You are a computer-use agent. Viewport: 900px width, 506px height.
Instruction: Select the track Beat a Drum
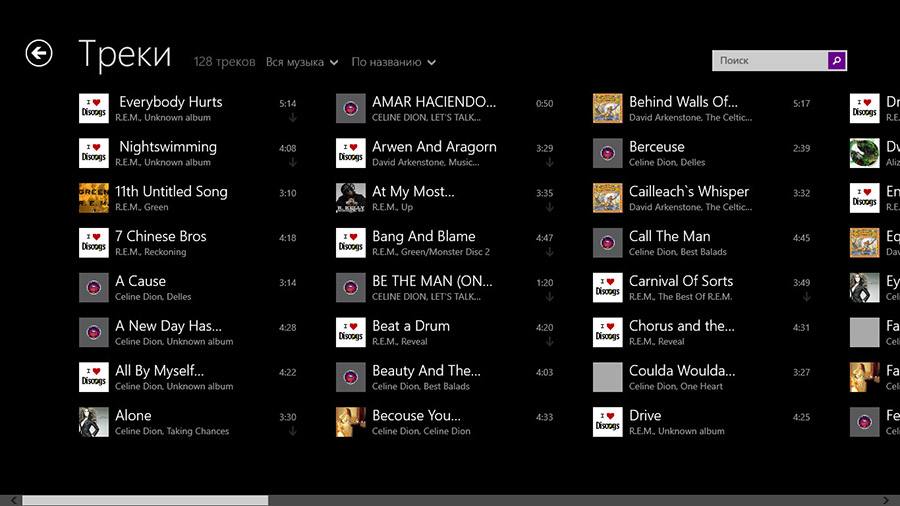(446, 332)
